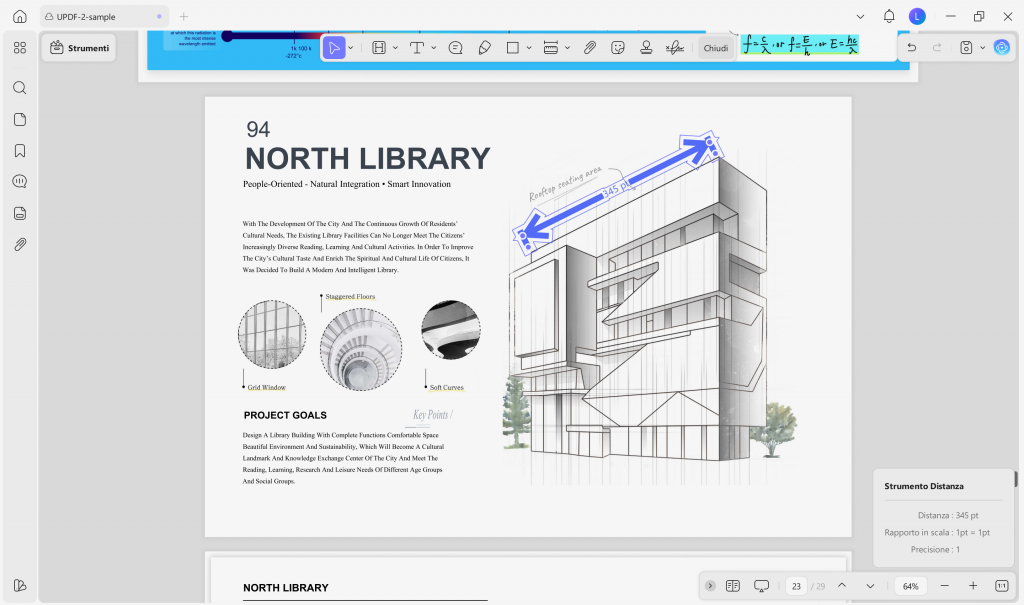Go to the previous page arrow
This screenshot has height=605, width=1024.
pyautogui.click(x=842, y=586)
